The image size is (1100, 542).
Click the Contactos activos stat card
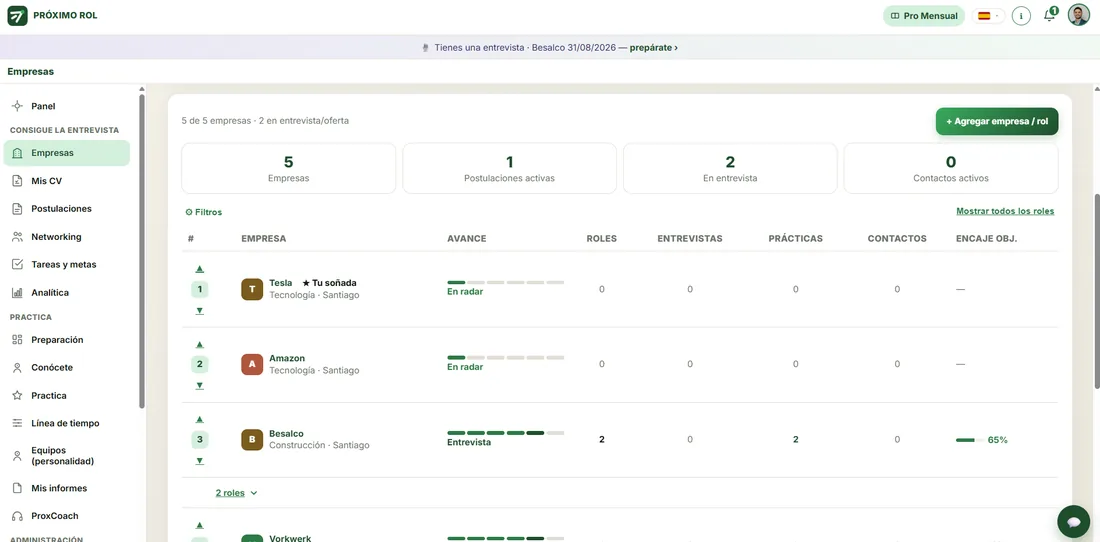tap(951, 168)
